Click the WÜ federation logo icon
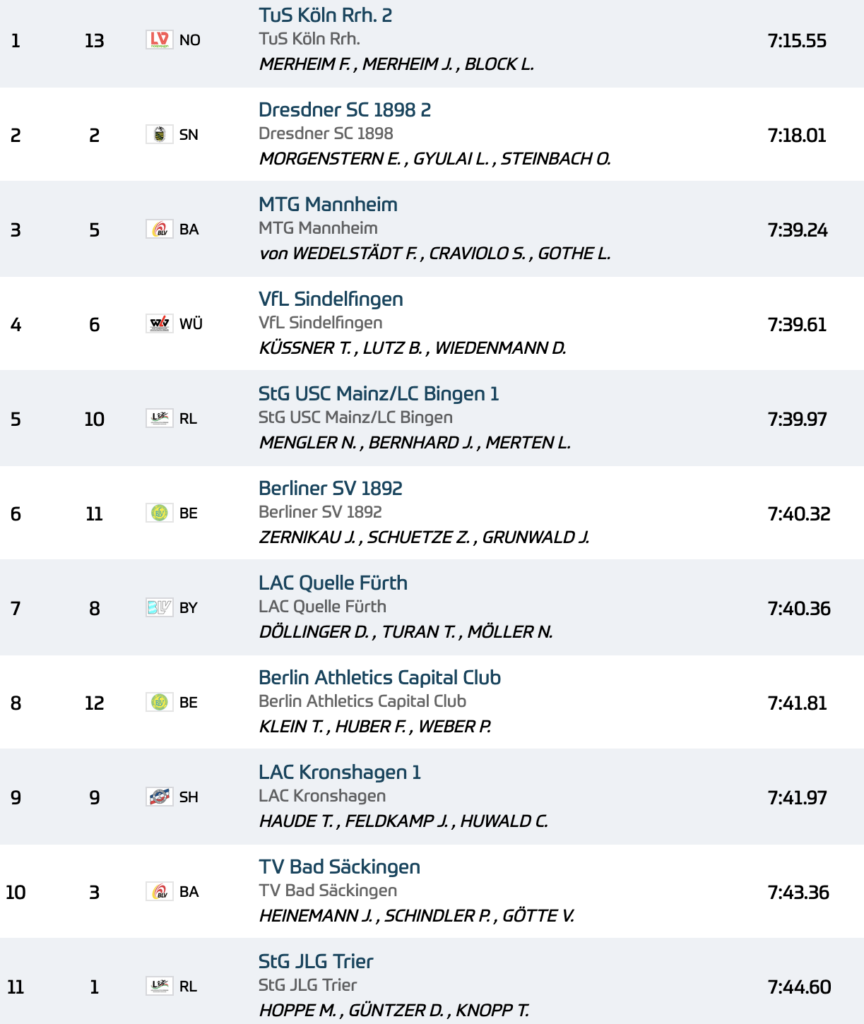864x1024 pixels. click(159, 323)
